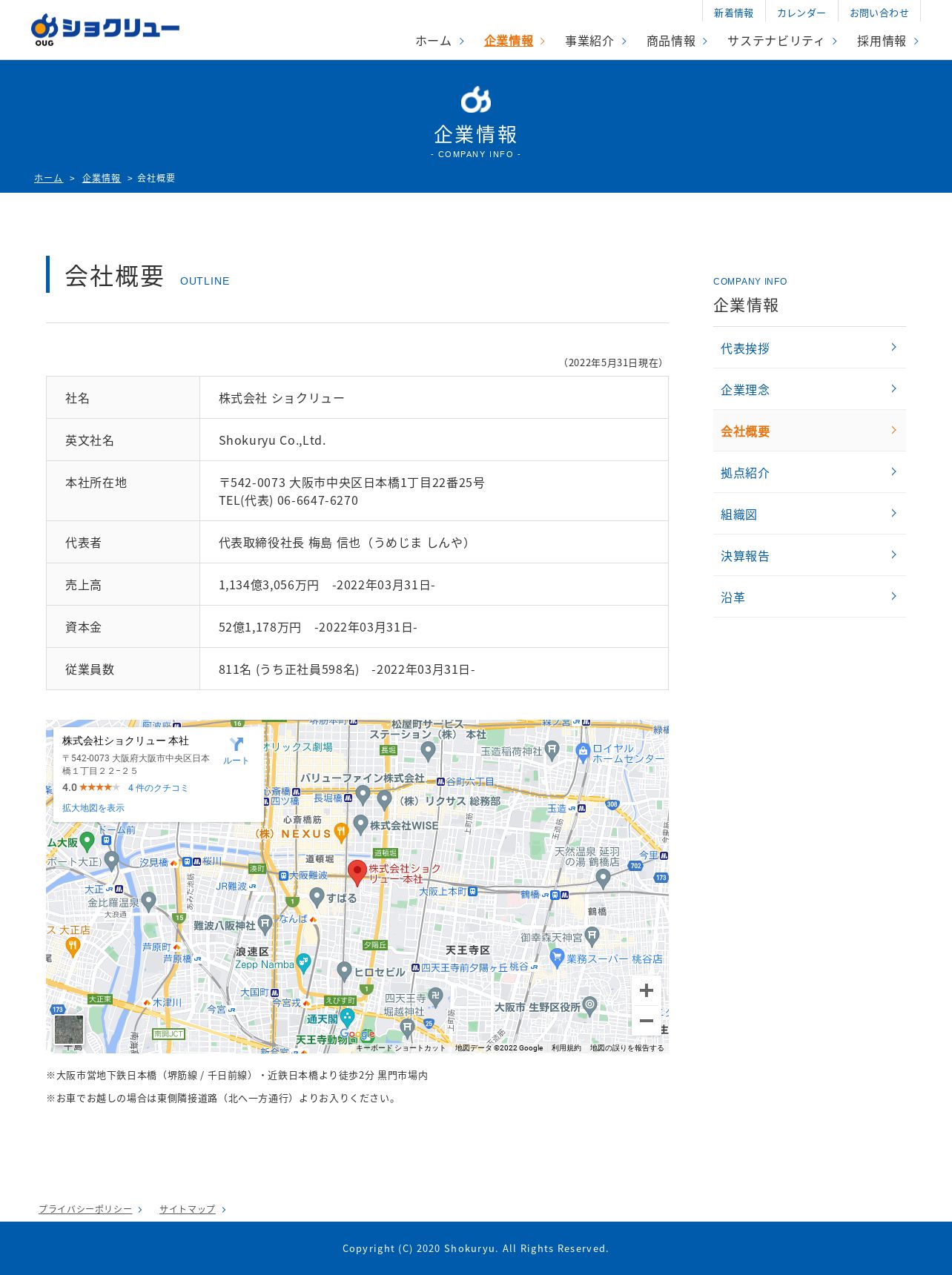Go to ホーム via breadcrumb
The width and height of the screenshot is (952, 1275).
(48, 178)
